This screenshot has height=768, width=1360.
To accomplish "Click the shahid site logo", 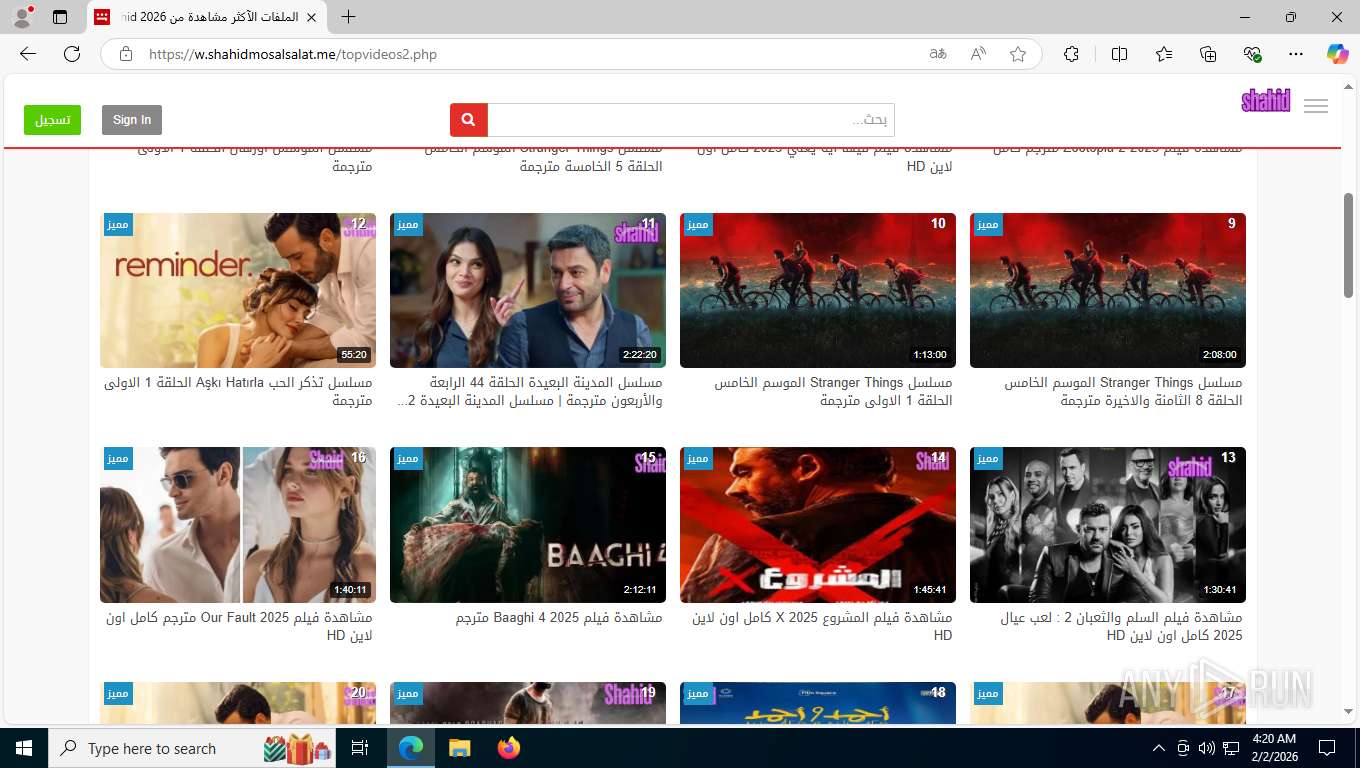I will (1266, 101).
